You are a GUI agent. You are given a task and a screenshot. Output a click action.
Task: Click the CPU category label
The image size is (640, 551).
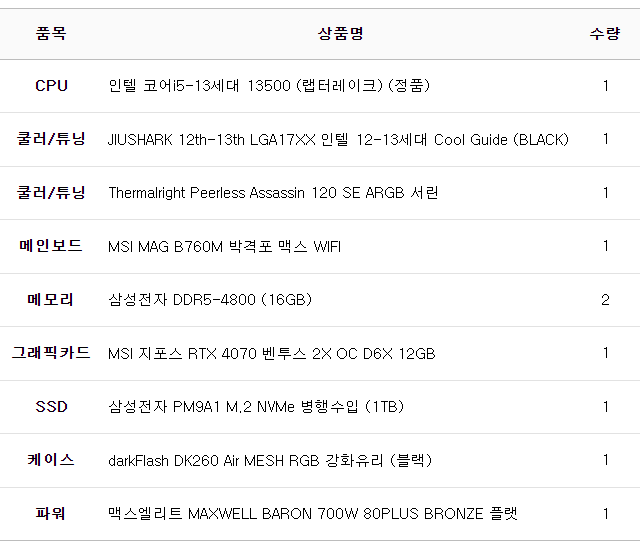click(x=51, y=86)
